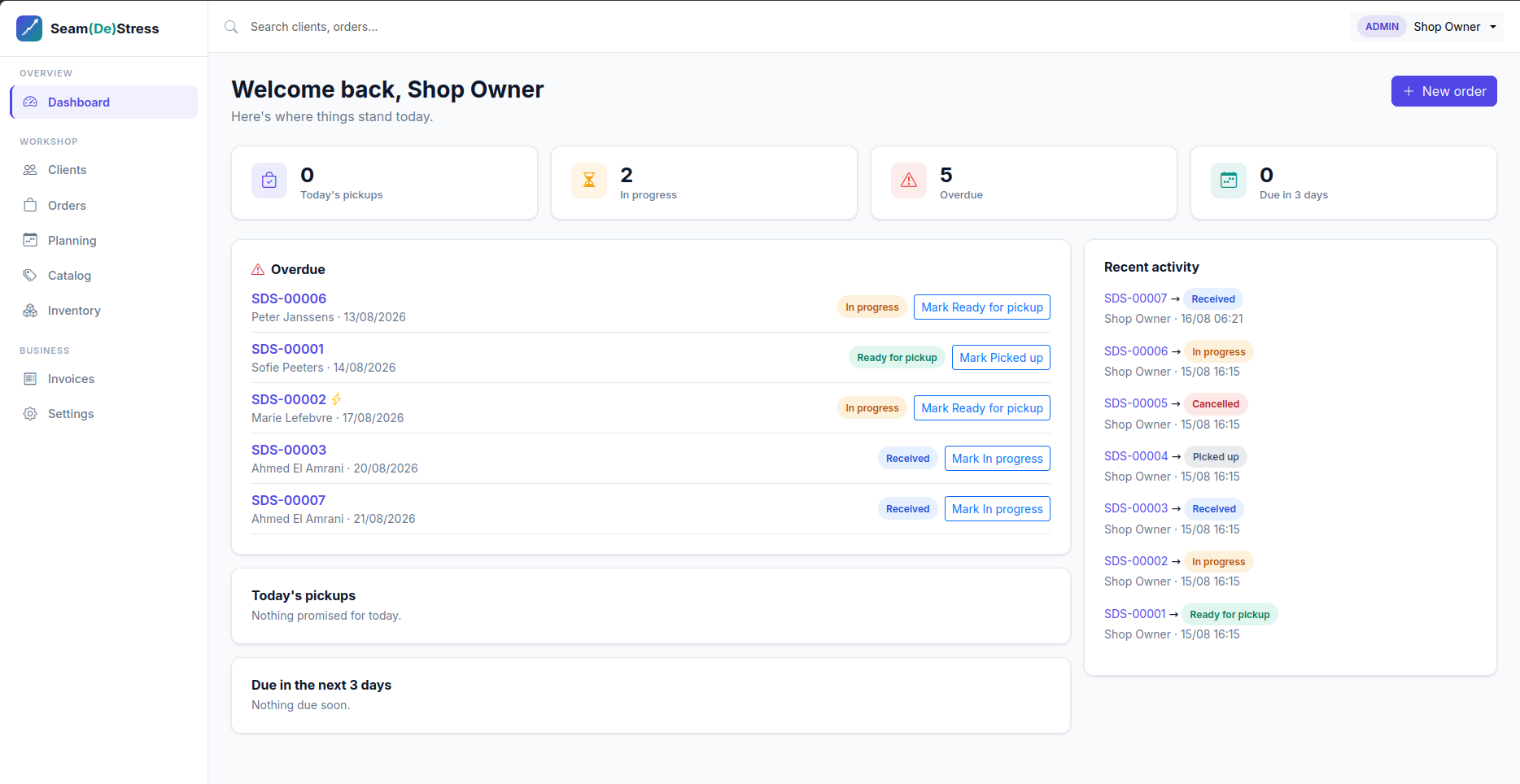Click Ready for pickup badge on SDS-00001 row
Screen dimensions: 1520x784
897,358
